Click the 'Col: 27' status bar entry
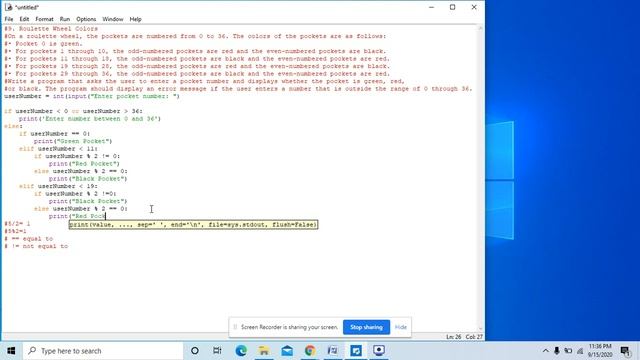Image resolution: width=640 pixels, height=360 pixels. pyautogui.click(x=474, y=337)
